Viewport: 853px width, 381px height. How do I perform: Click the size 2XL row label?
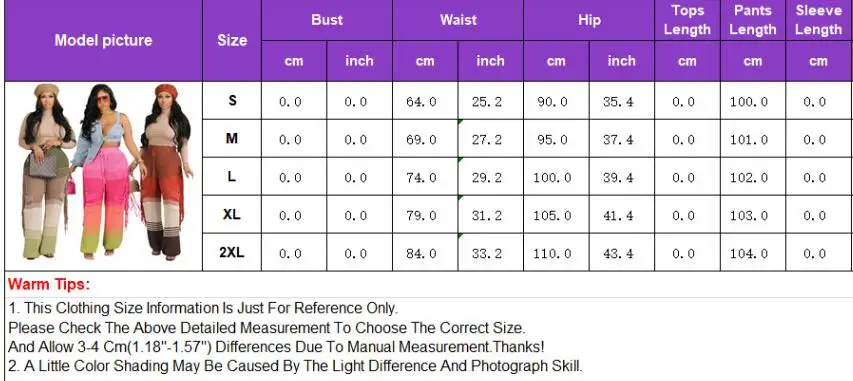pos(232,253)
